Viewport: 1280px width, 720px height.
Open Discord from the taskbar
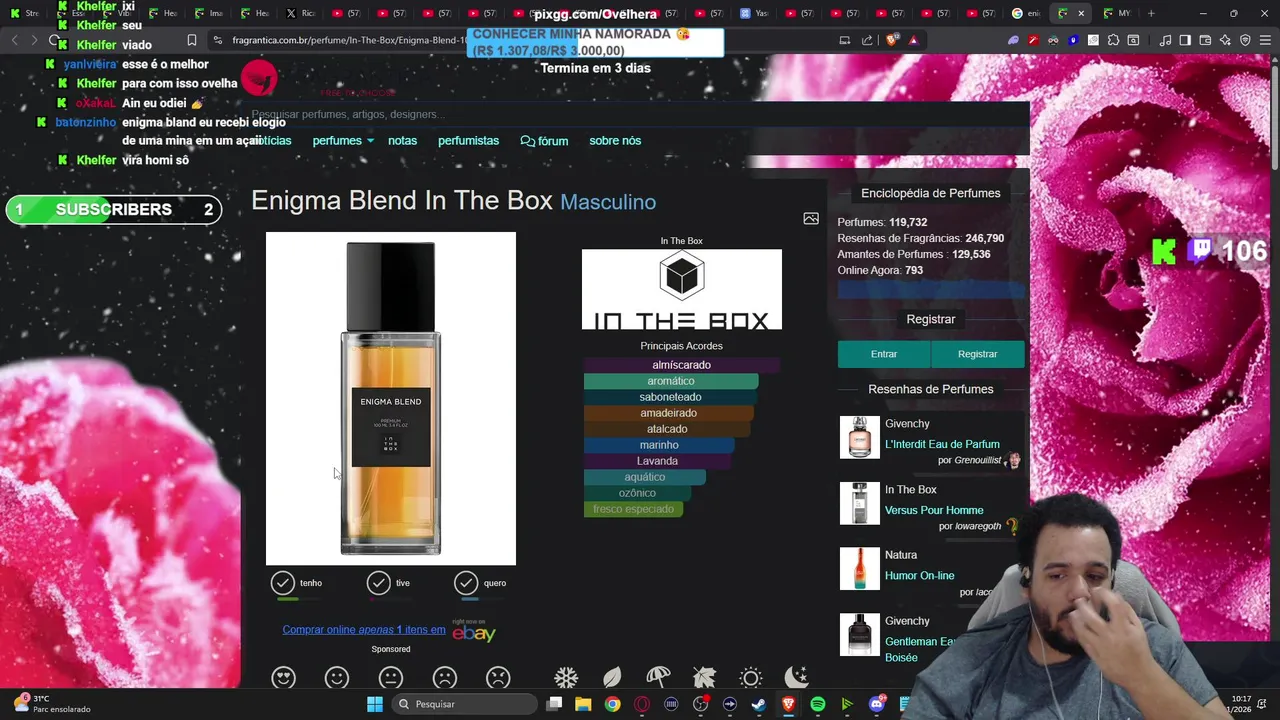[877, 704]
